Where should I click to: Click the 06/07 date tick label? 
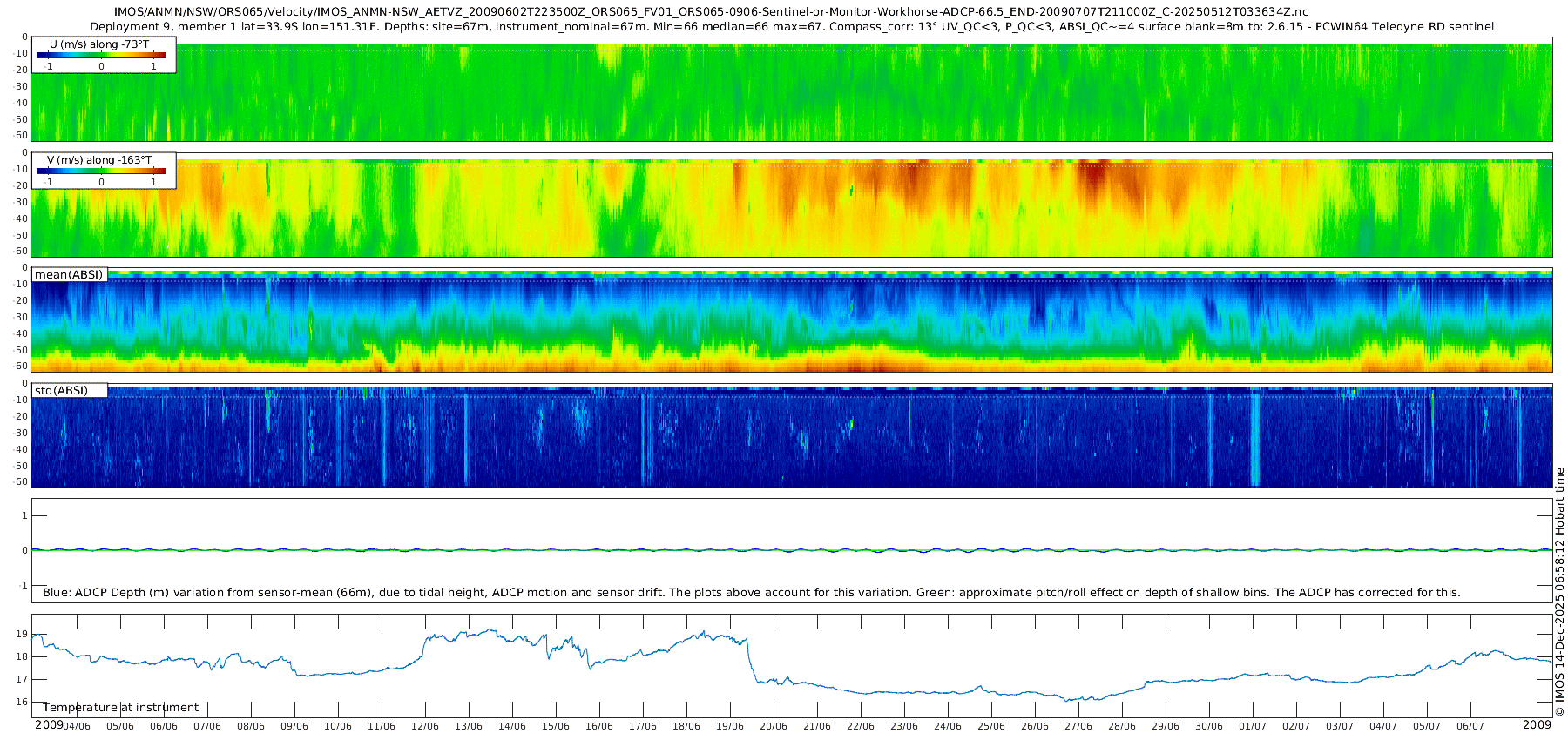[1470, 726]
